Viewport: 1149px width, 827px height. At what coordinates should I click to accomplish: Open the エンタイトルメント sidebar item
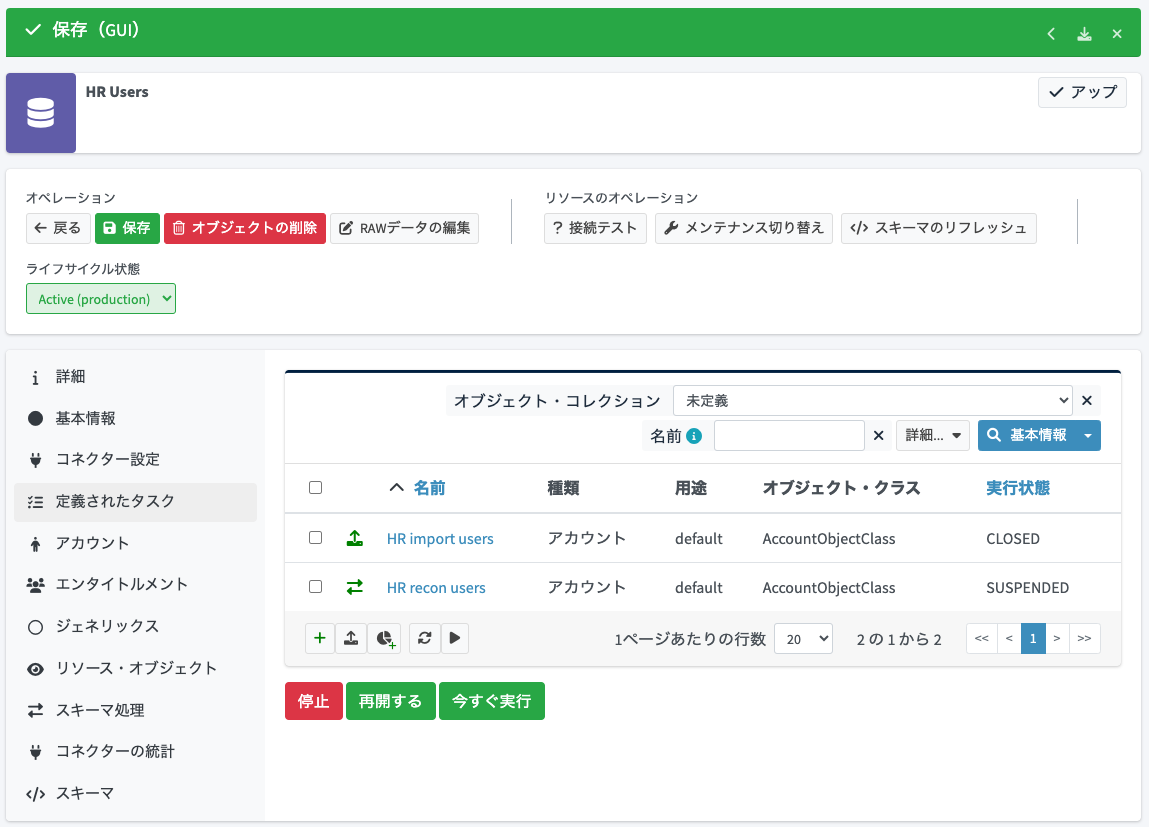(136, 585)
